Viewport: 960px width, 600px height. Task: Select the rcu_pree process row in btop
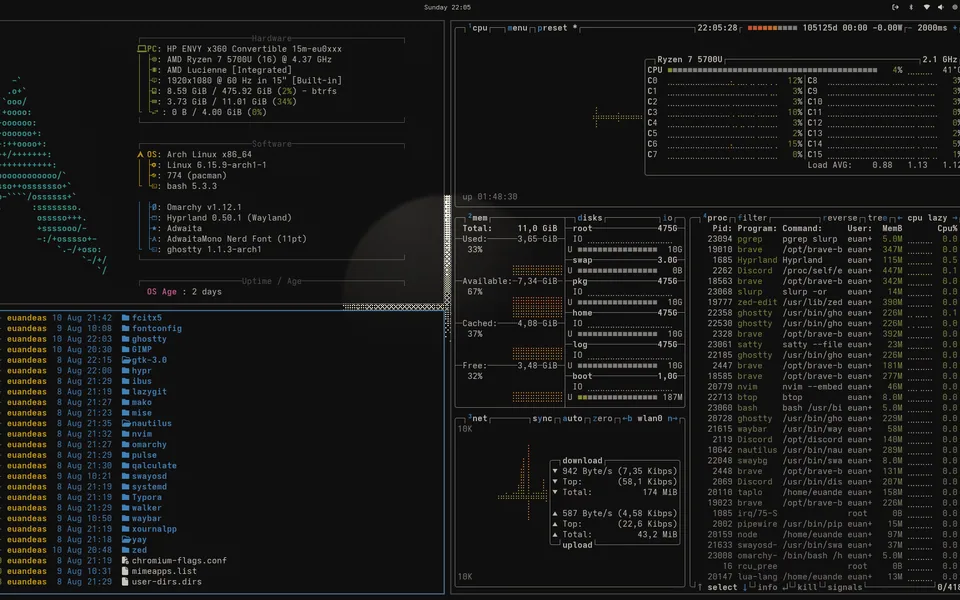[x=831, y=566]
